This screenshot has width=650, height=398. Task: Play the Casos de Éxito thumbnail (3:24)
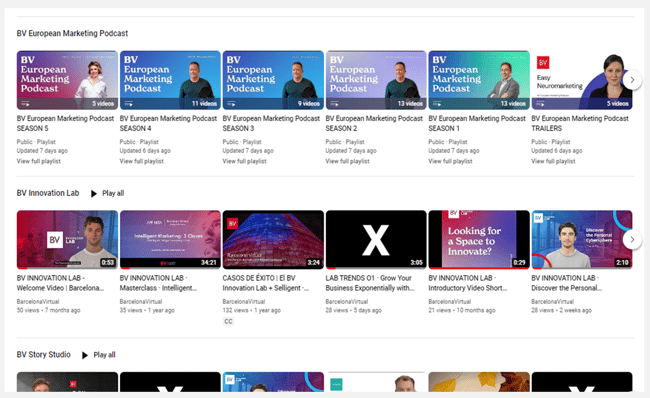tap(273, 240)
